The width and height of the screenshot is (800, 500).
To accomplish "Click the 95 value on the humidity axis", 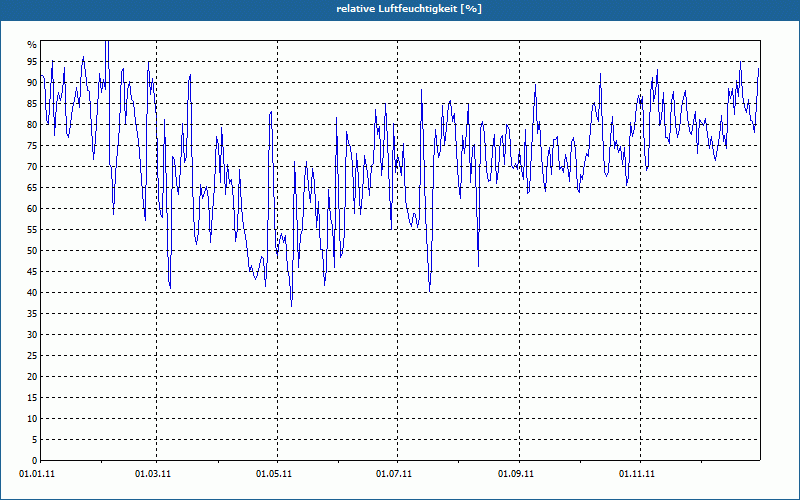I will point(32,62).
